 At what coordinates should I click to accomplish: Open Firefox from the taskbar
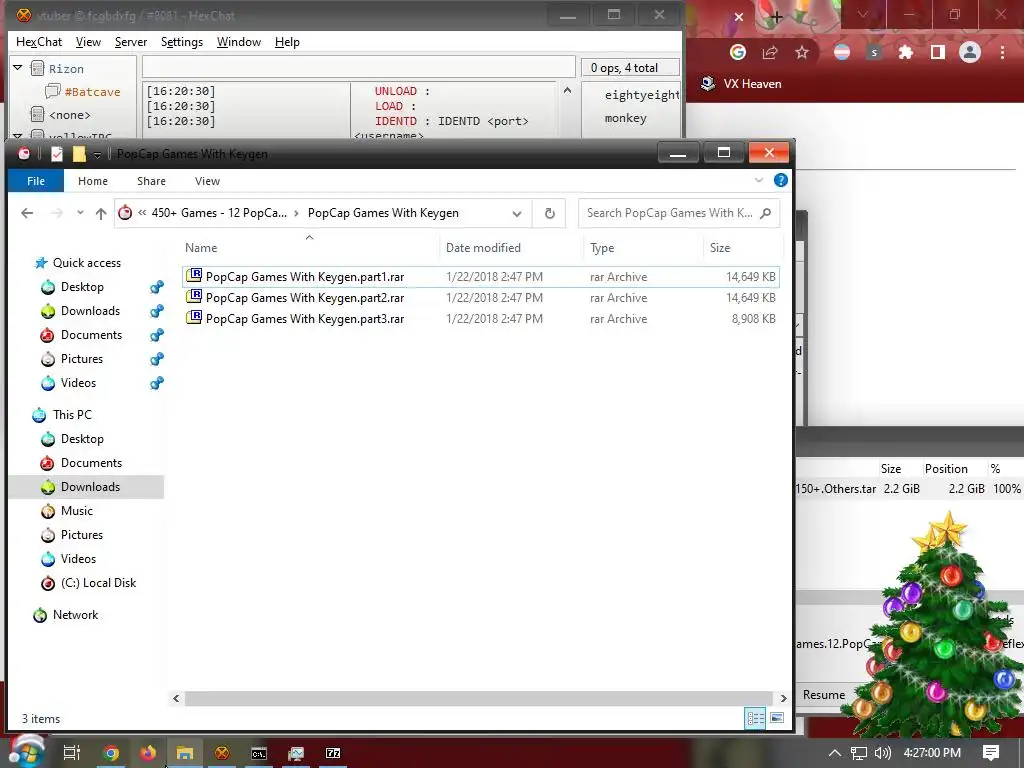coord(148,753)
